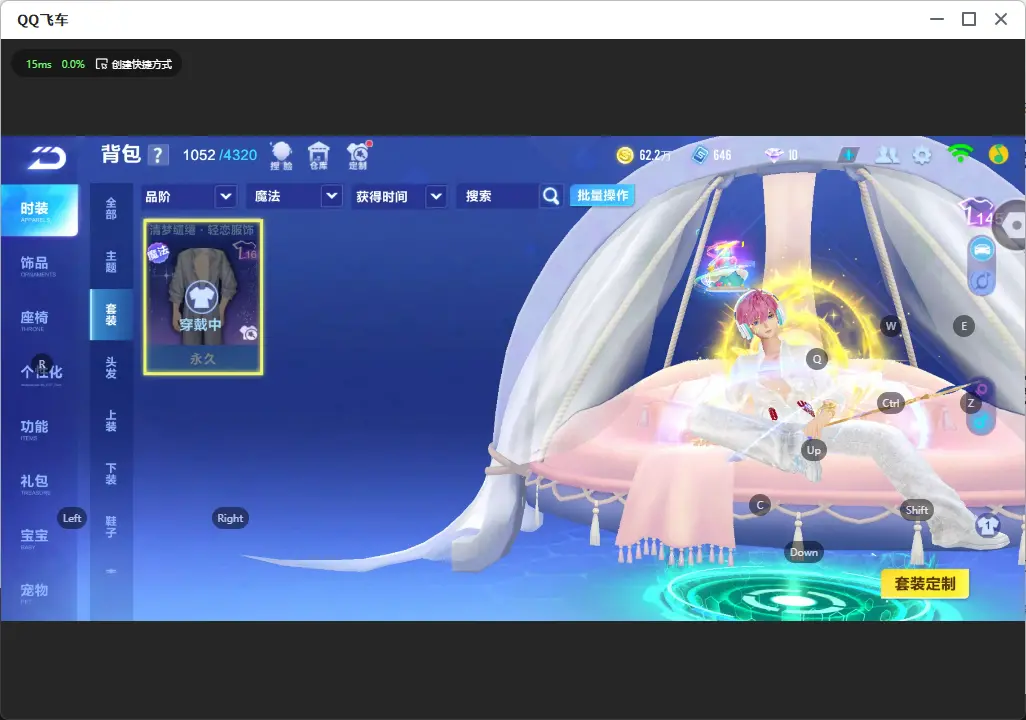1026x720 pixels.
Task: Switch to the 主题 subcategory tab
Action: pyautogui.click(x=111, y=262)
